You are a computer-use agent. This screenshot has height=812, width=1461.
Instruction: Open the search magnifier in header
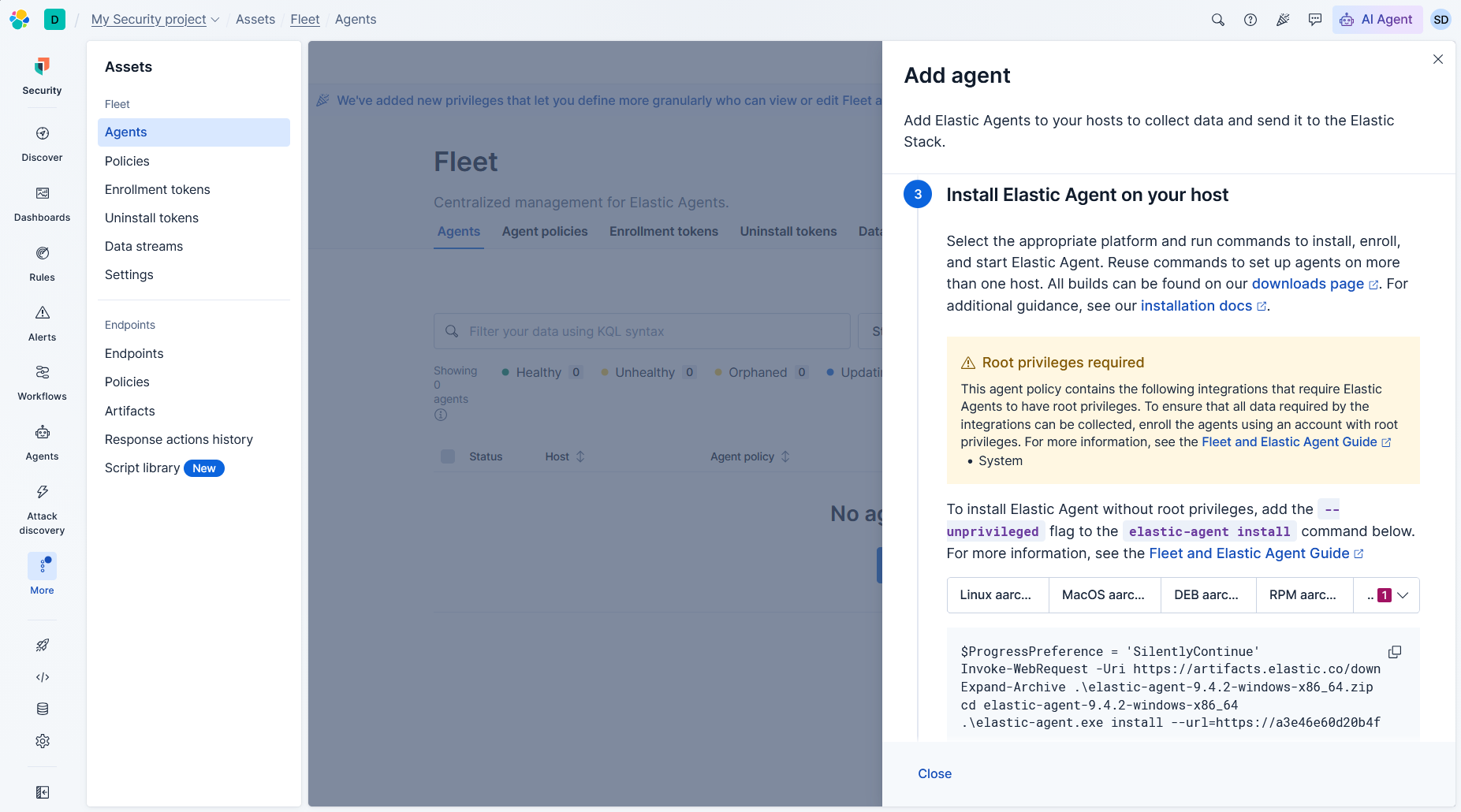coord(1218,20)
